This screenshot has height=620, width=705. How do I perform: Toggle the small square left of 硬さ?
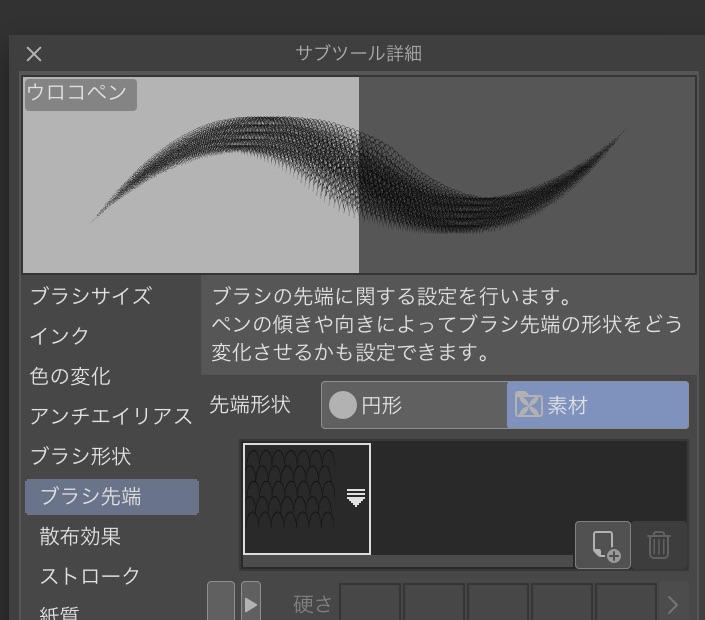click(221, 603)
